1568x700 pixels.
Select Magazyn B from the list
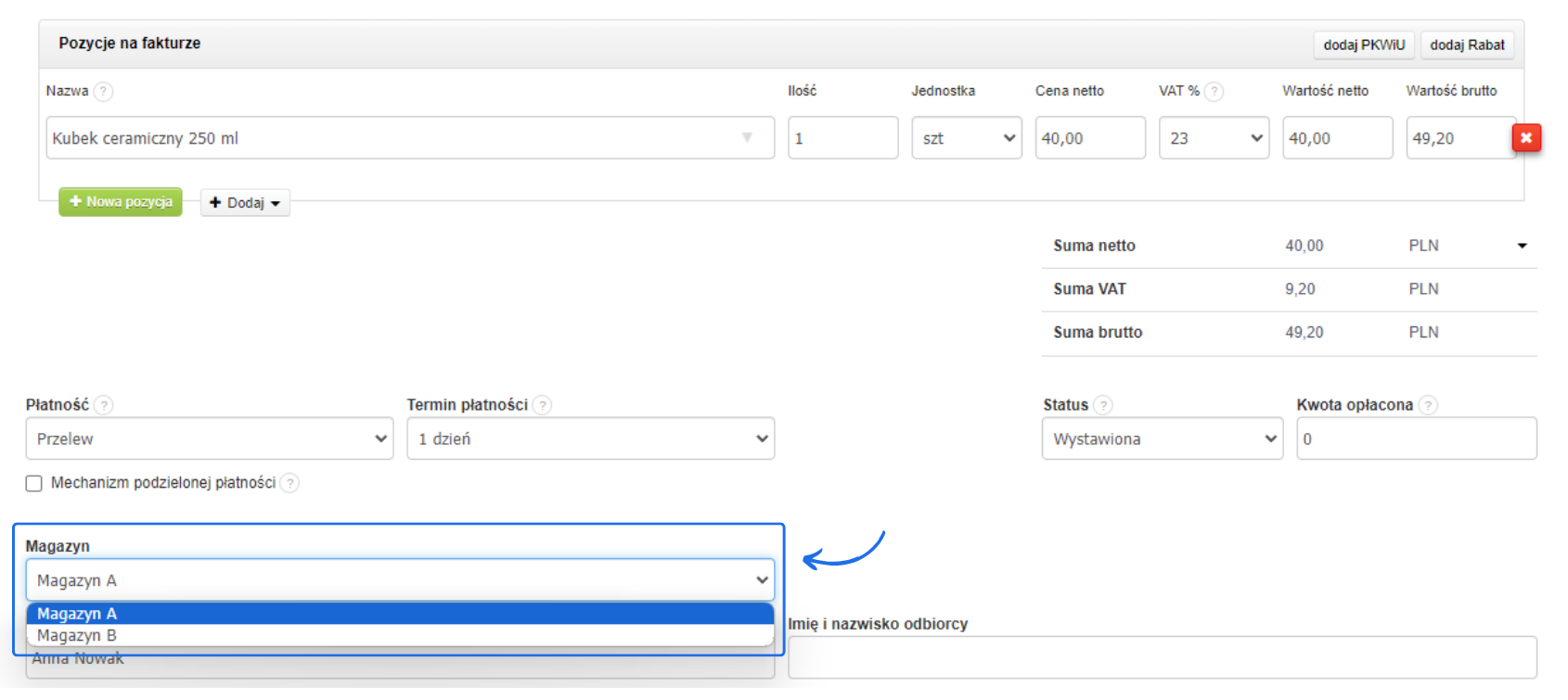pyautogui.click(x=77, y=636)
